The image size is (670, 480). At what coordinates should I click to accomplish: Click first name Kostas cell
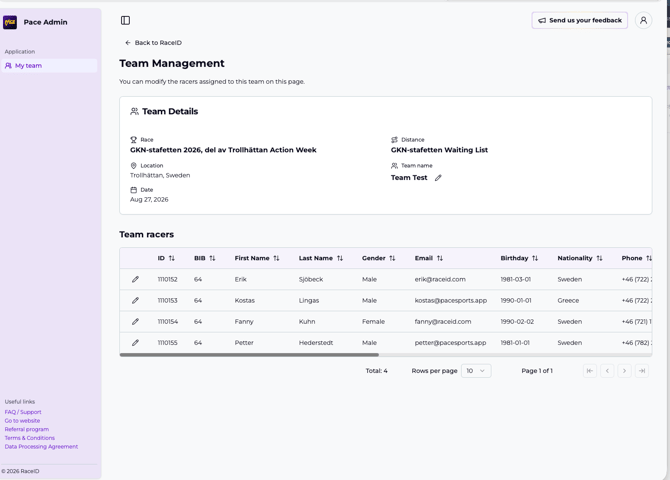point(244,300)
